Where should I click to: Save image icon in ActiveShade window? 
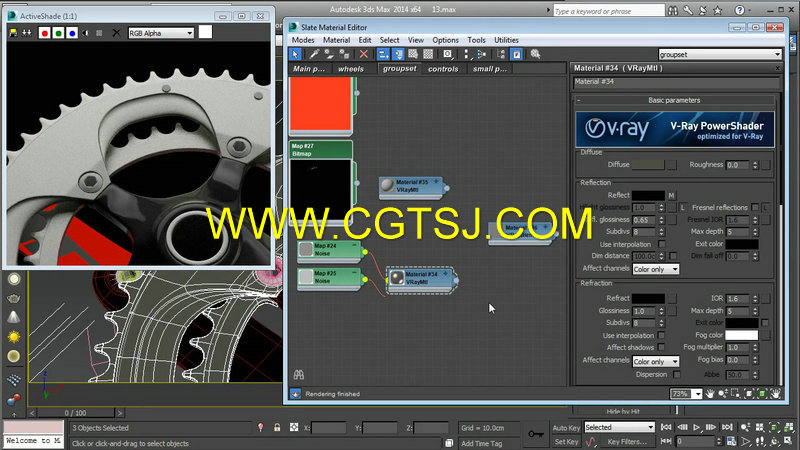(13, 33)
